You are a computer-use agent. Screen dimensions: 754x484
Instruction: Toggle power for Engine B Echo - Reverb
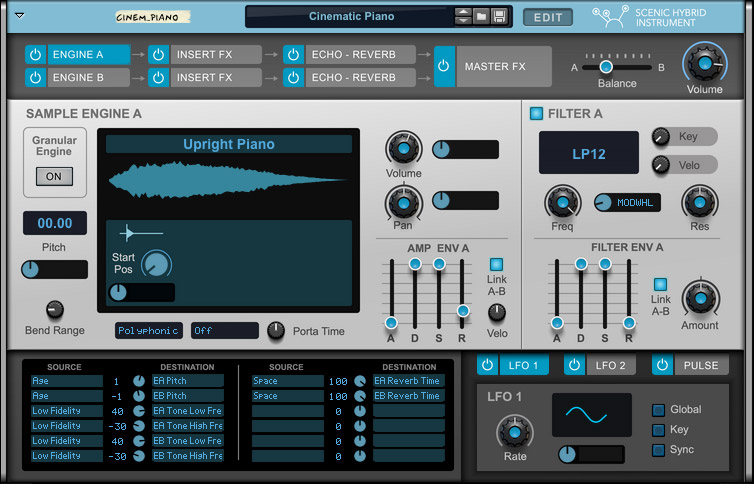pos(293,77)
